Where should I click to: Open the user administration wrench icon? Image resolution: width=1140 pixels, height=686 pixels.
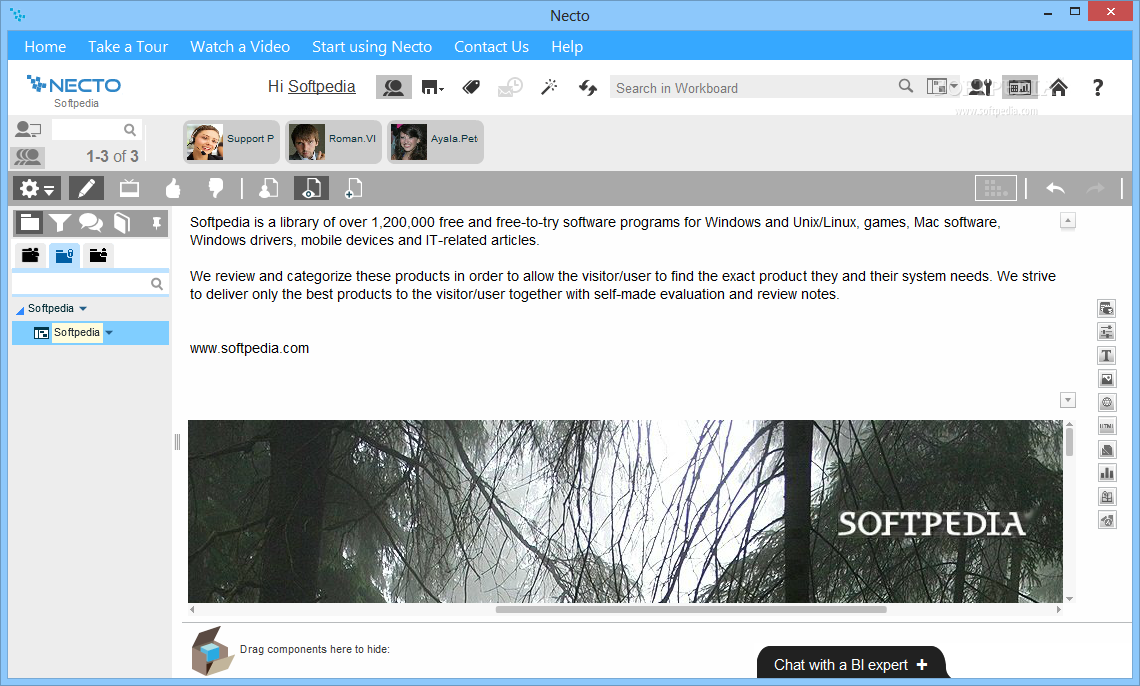point(979,87)
